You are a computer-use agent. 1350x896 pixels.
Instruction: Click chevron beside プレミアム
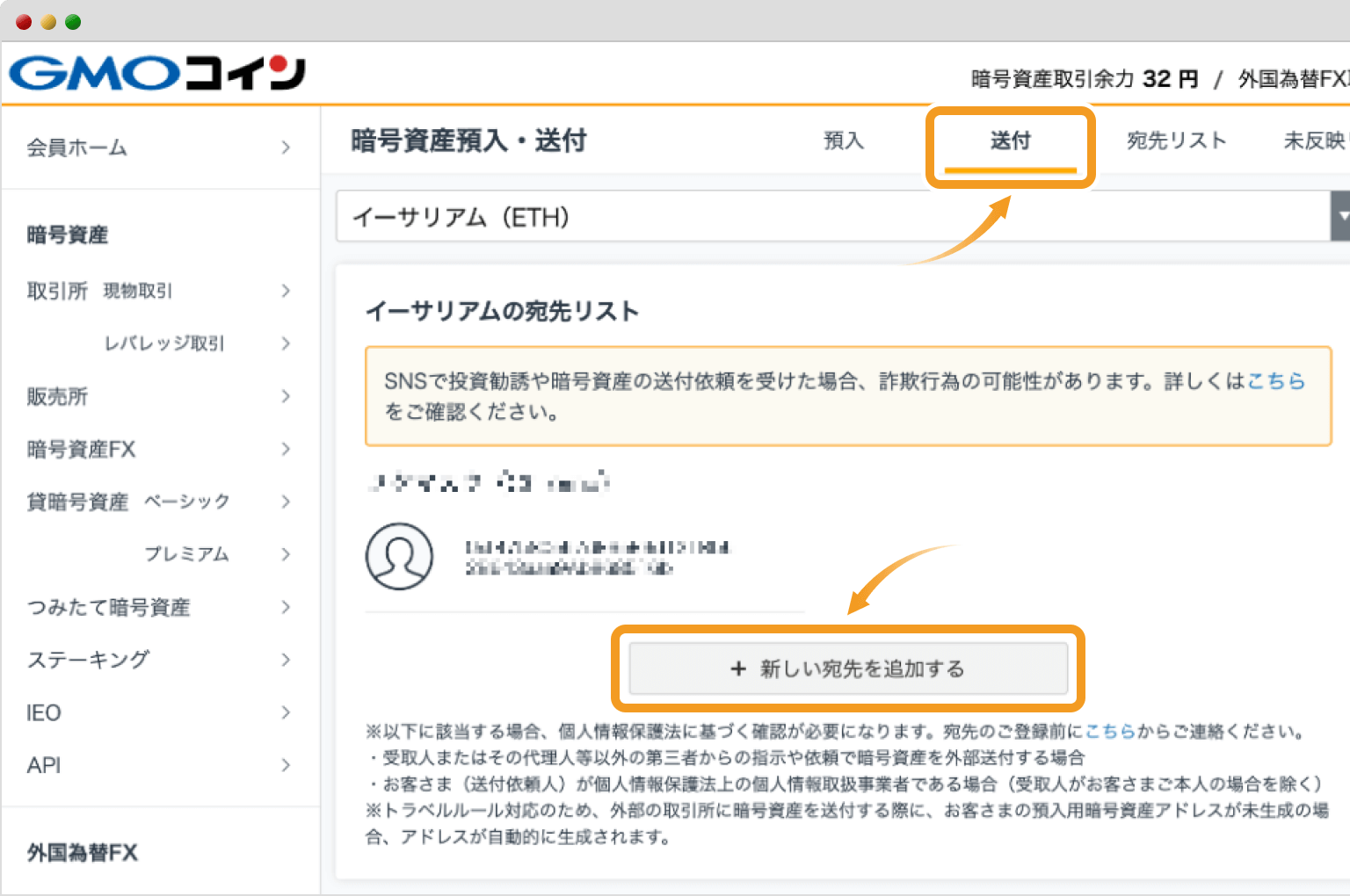(x=286, y=554)
